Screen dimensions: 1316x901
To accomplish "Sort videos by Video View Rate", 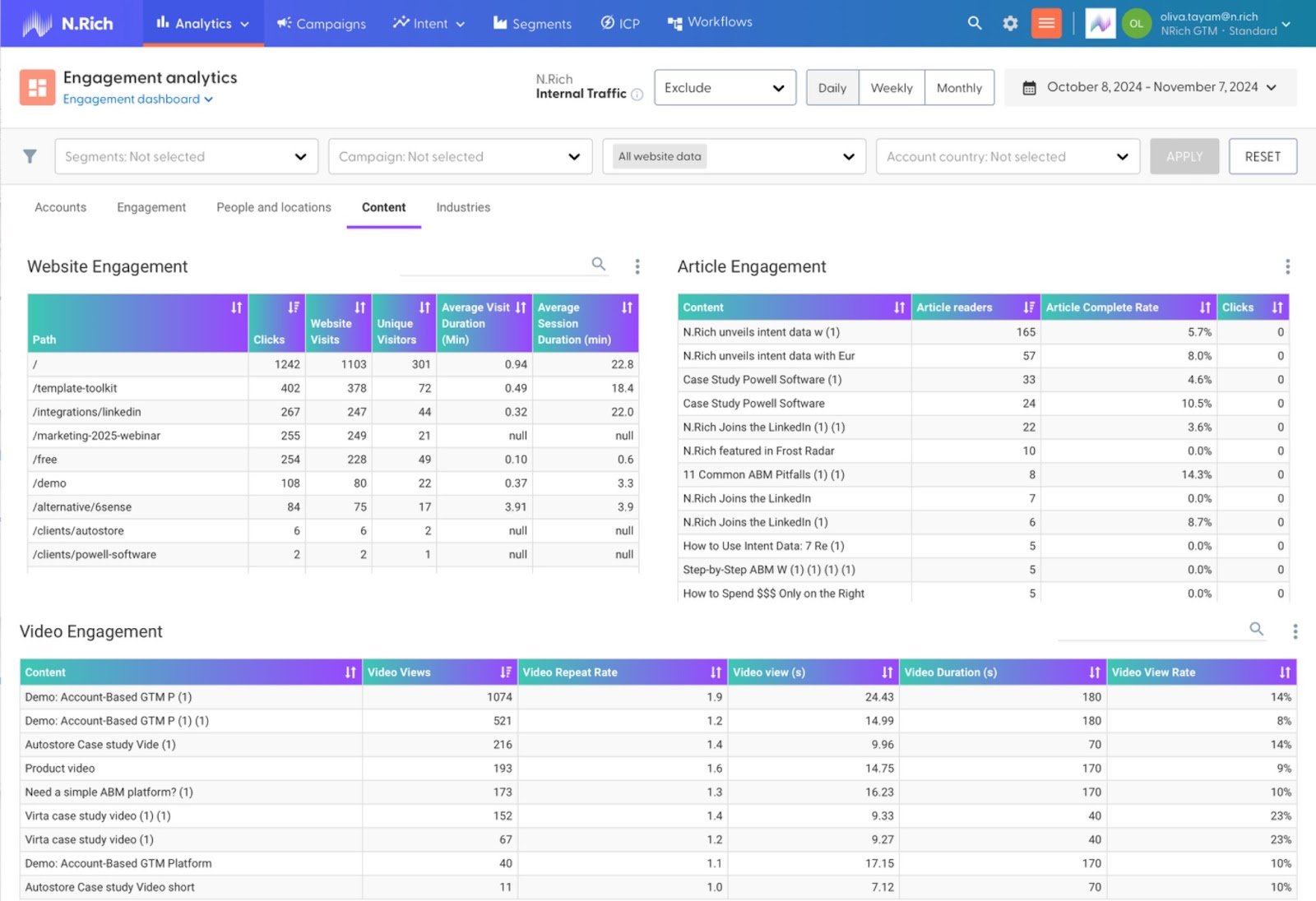I will tap(1285, 672).
